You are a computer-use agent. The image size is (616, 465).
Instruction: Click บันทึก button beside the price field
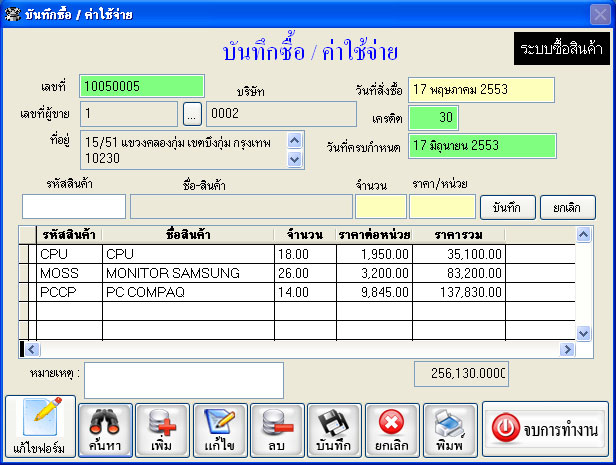(x=508, y=207)
